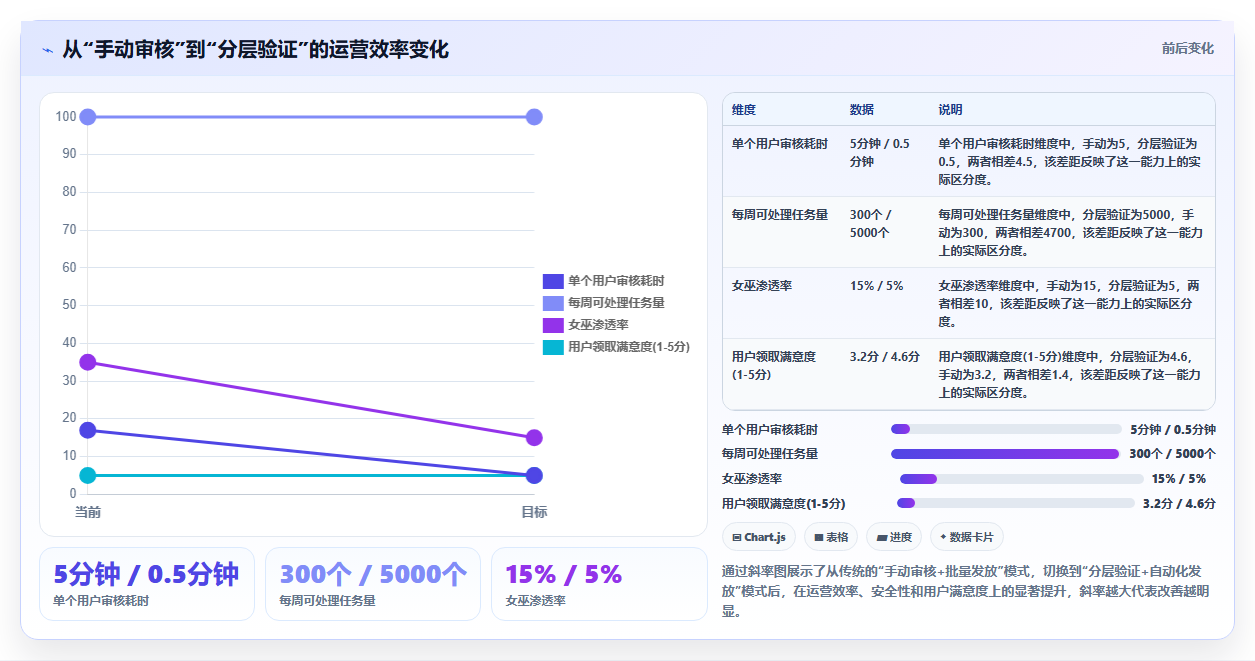Viewport: 1255px width, 661px height.
Task: Click the 每周可处理任务量 progress bar
Action: (x=1005, y=454)
